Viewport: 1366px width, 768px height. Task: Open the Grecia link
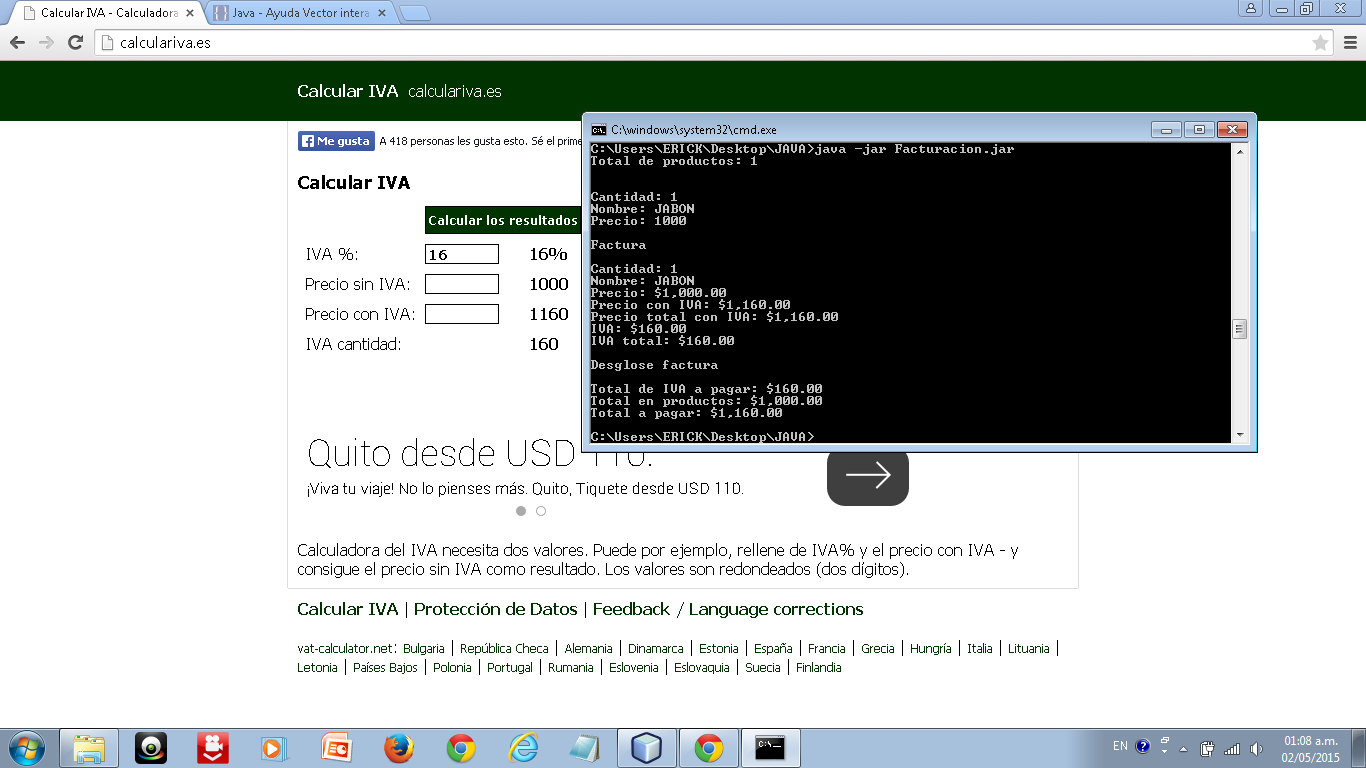(878, 649)
